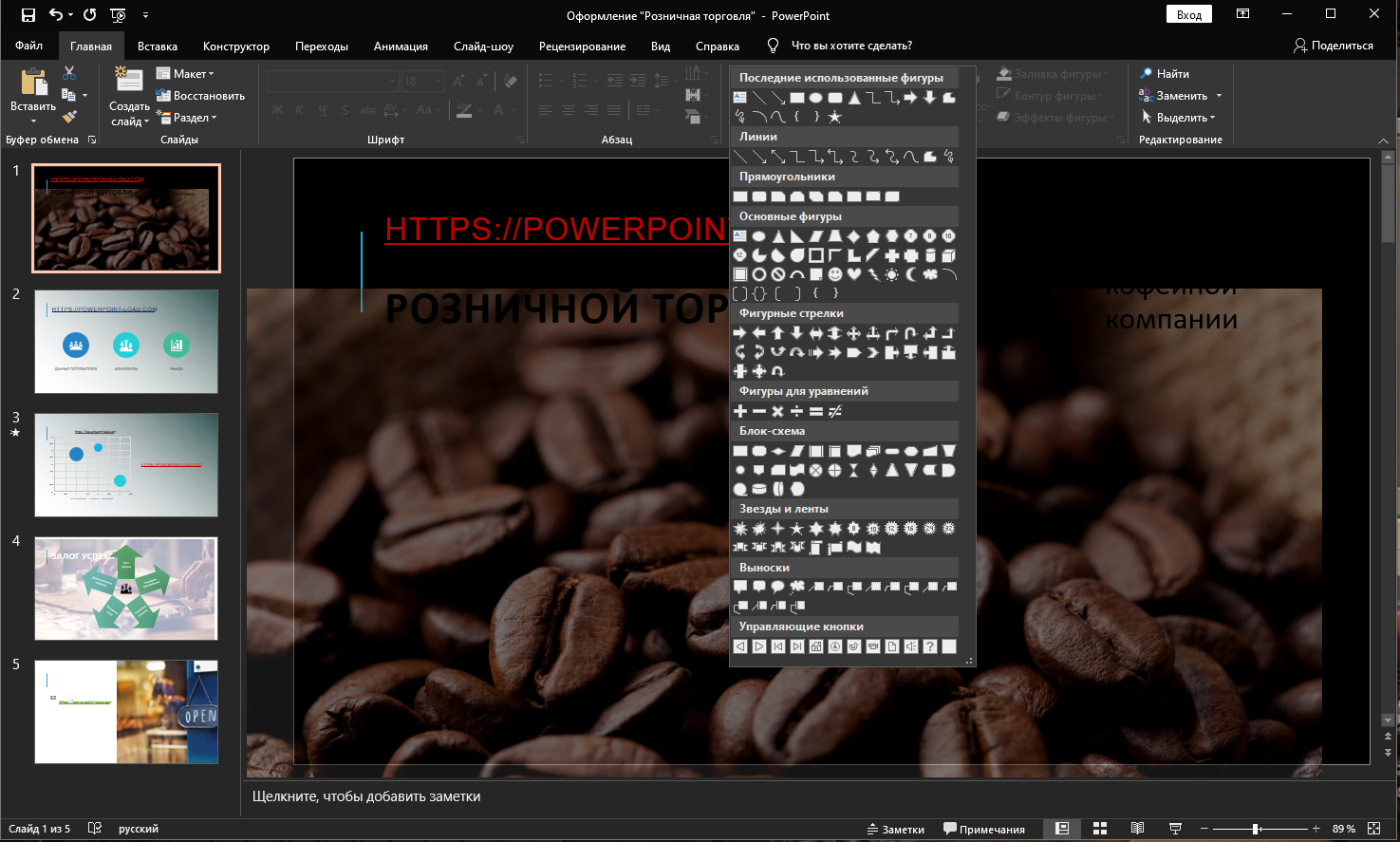Pick the right arrow in Фигурные стрелки

click(739, 332)
